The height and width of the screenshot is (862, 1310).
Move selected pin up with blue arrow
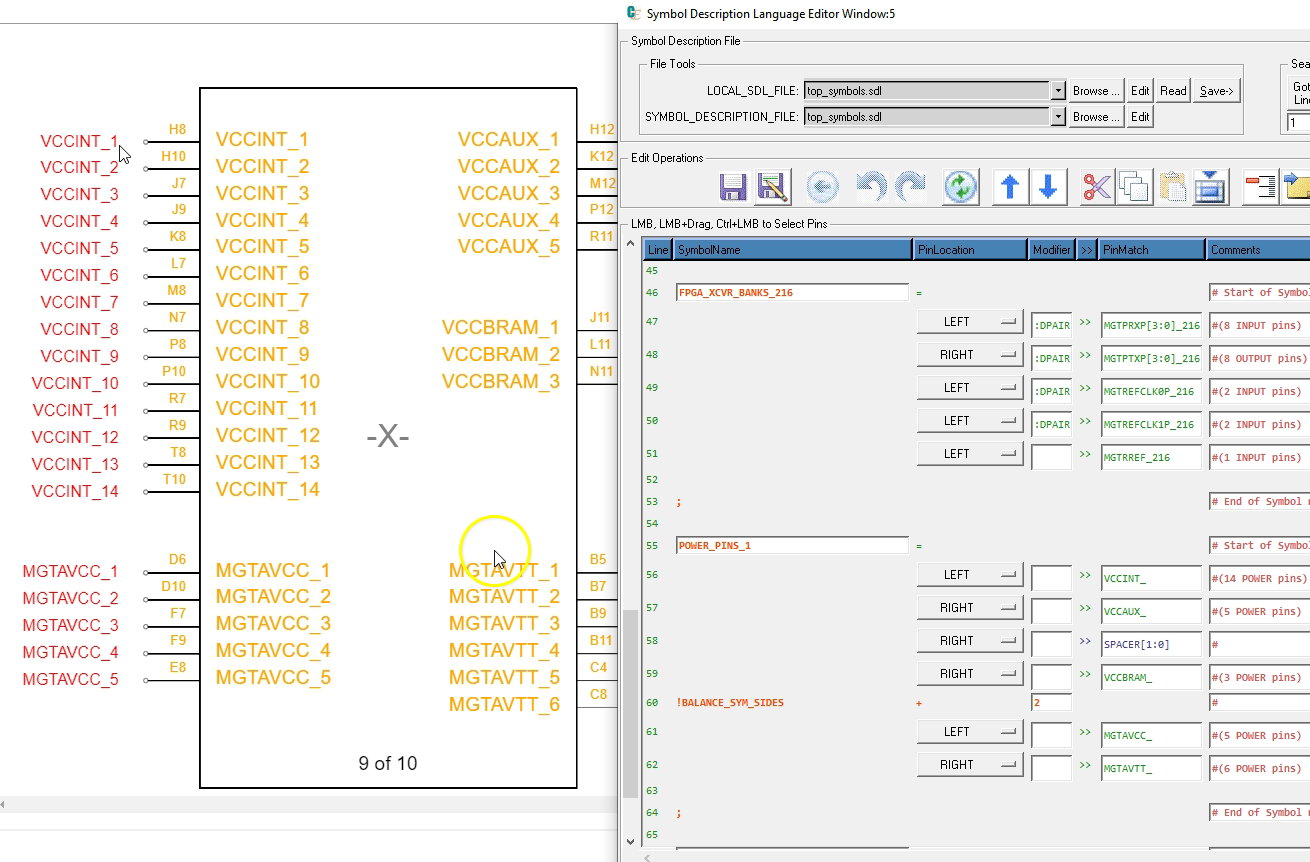tap(1010, 187)
